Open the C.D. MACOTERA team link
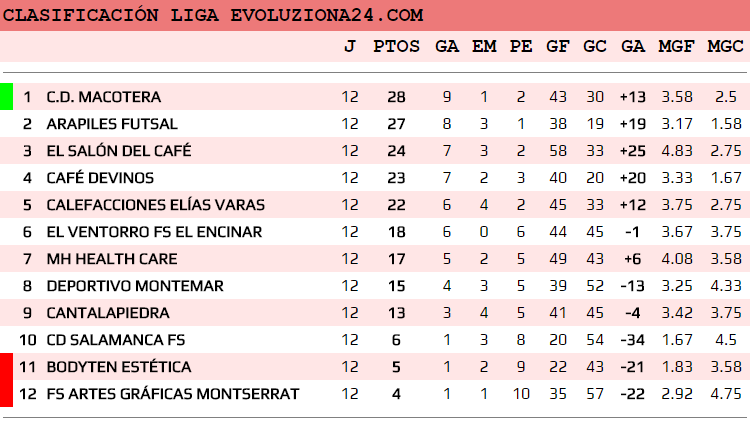The image size is (750, 428). tap(104, 97)
